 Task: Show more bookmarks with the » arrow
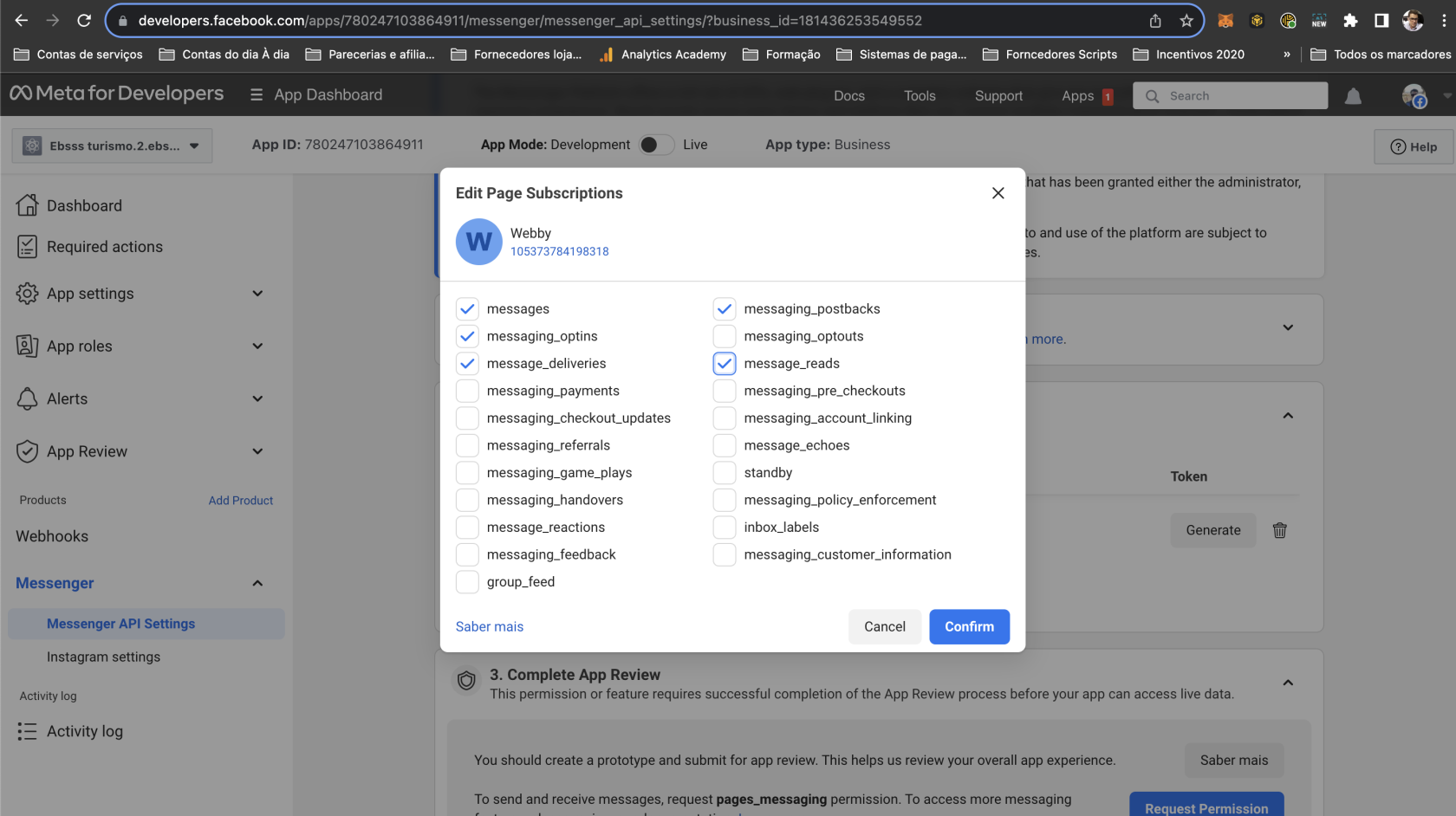1286,55
